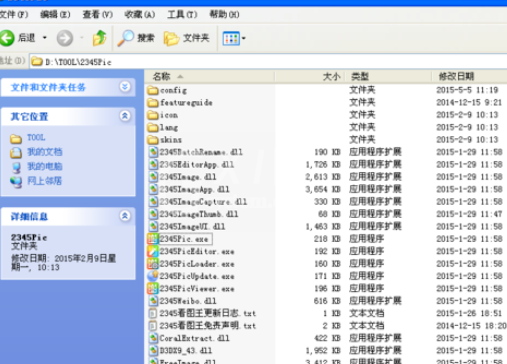This screenshot has width=507, height=364.
Task: Select 2345EditorApp.dll file icon
Action: tap(153, 164)
